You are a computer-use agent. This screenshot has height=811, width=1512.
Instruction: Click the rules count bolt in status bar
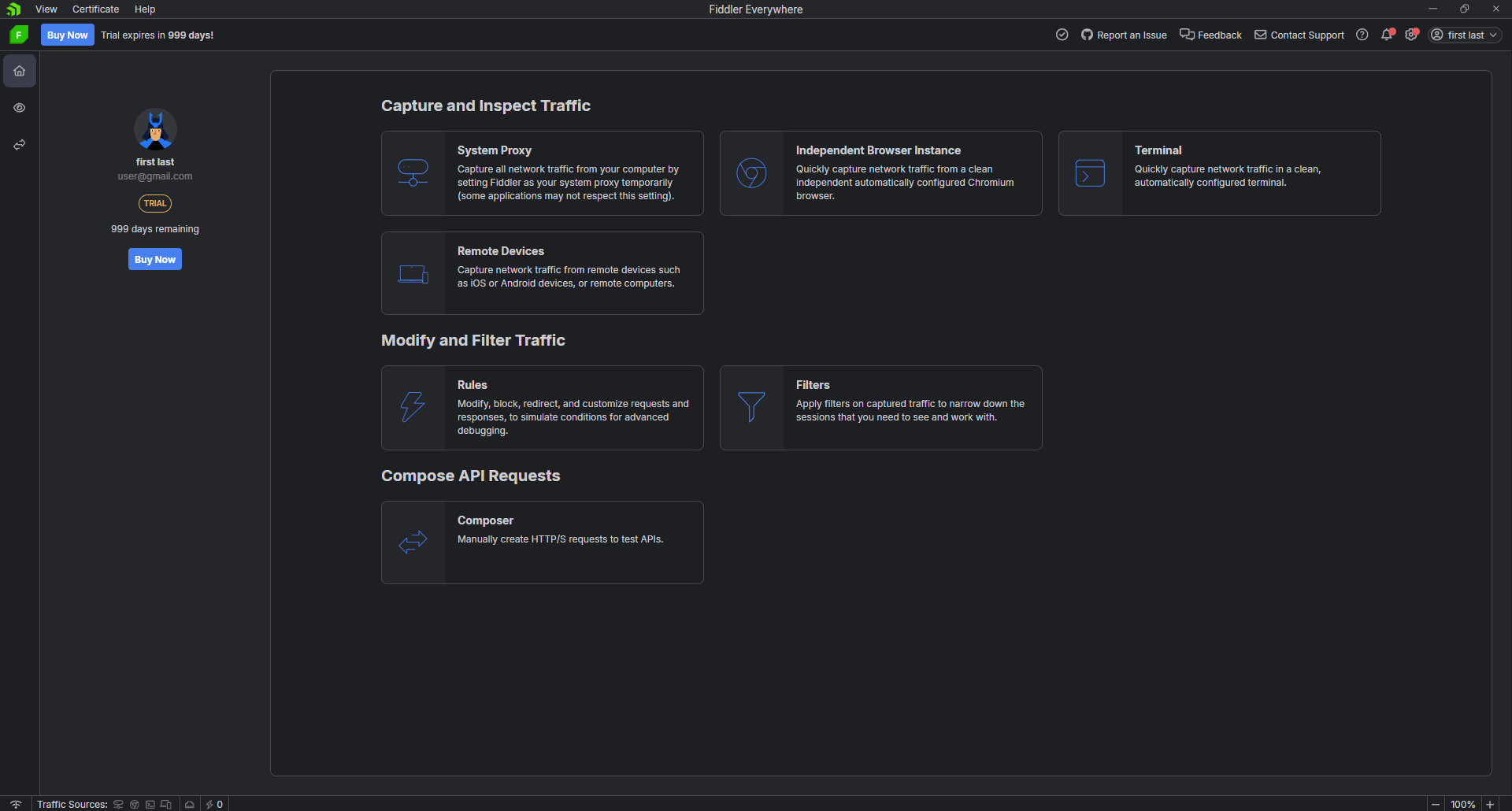pyautogui.click(x=215, y=804)
